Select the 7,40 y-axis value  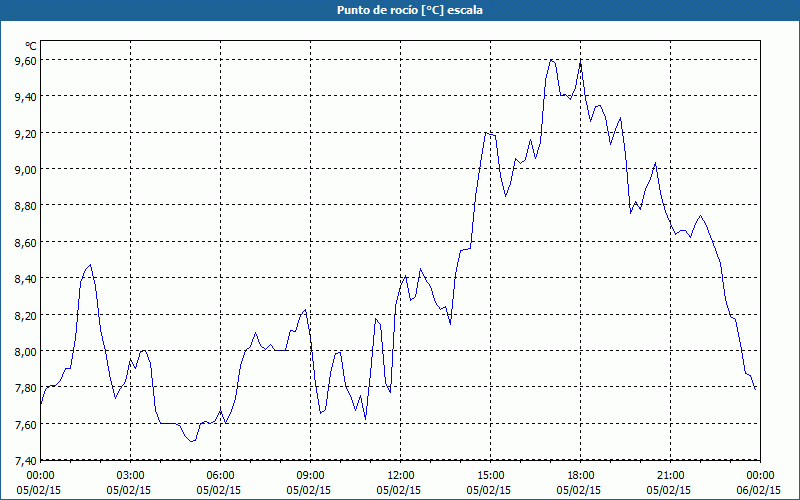tap(26, 461)
